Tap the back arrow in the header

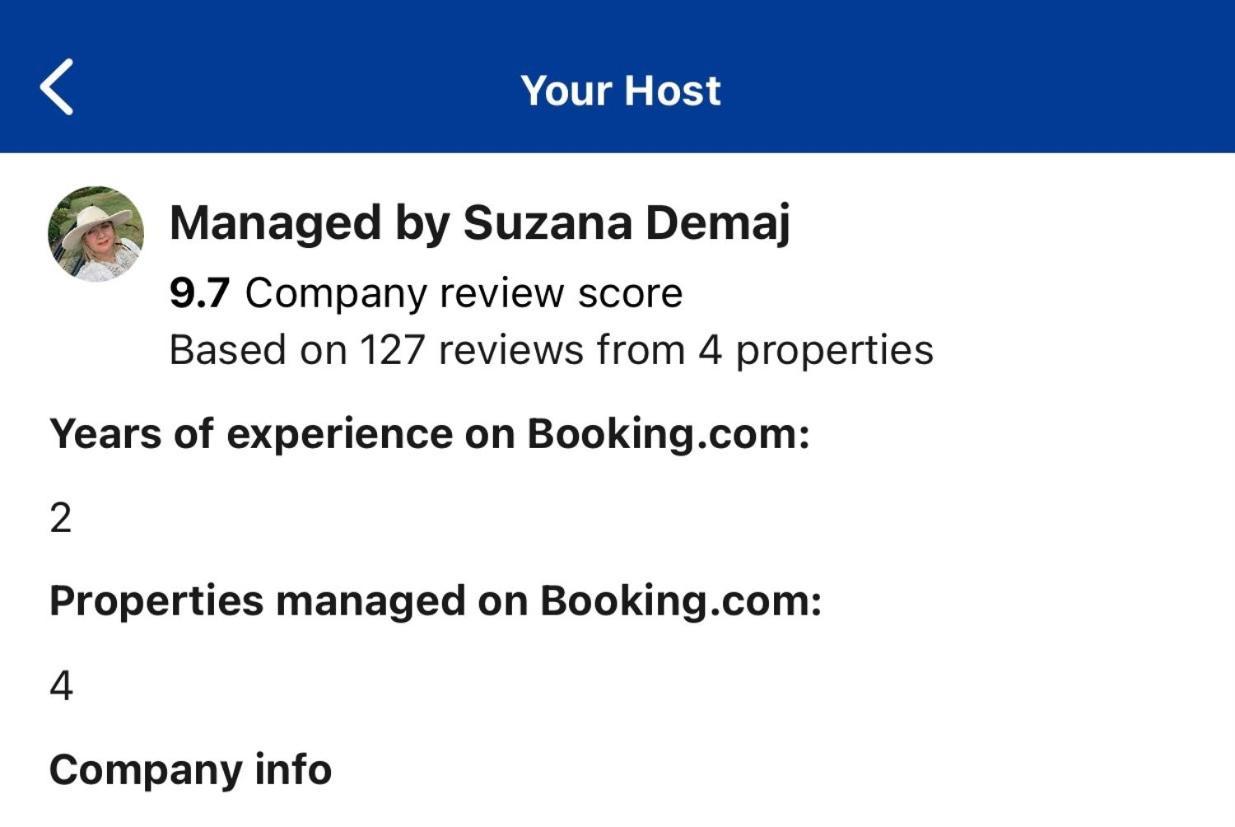tap(57, 88)
